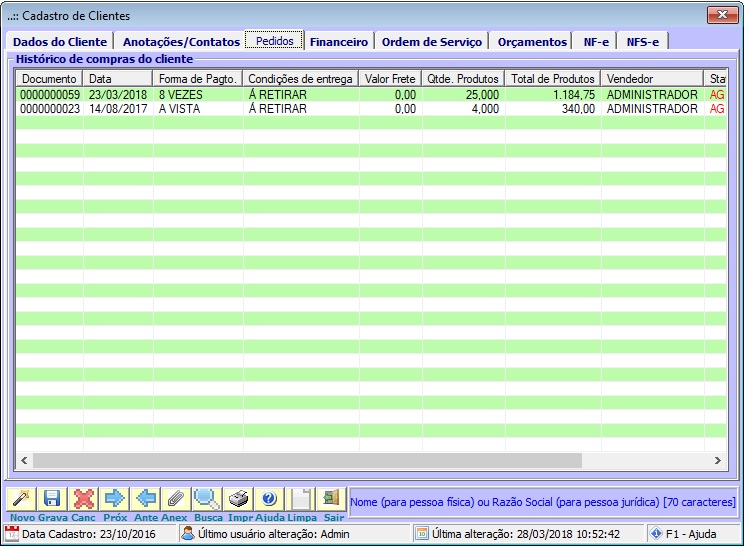Go to previous record with Ante arrow
This screenshot has width=744, height=547.
145,499
